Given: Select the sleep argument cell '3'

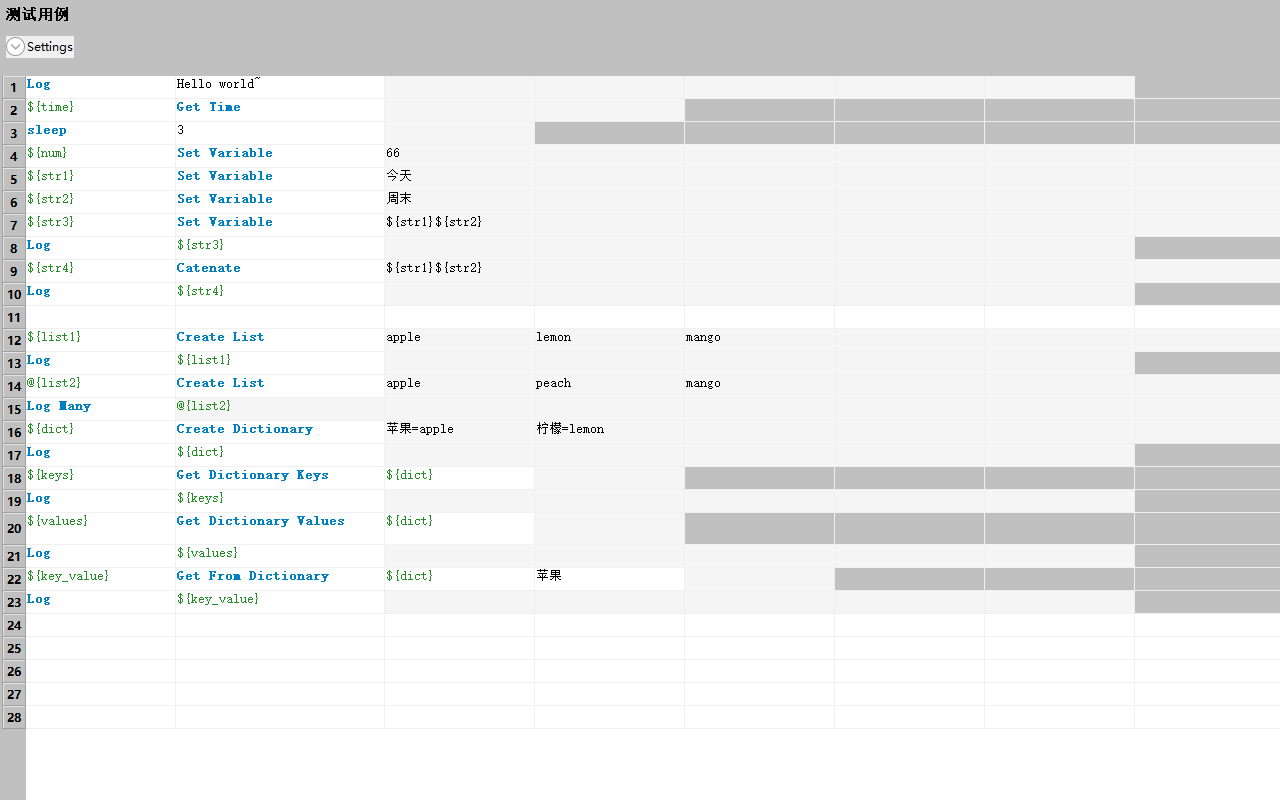Looking at the screenshot, I should 280,133.
